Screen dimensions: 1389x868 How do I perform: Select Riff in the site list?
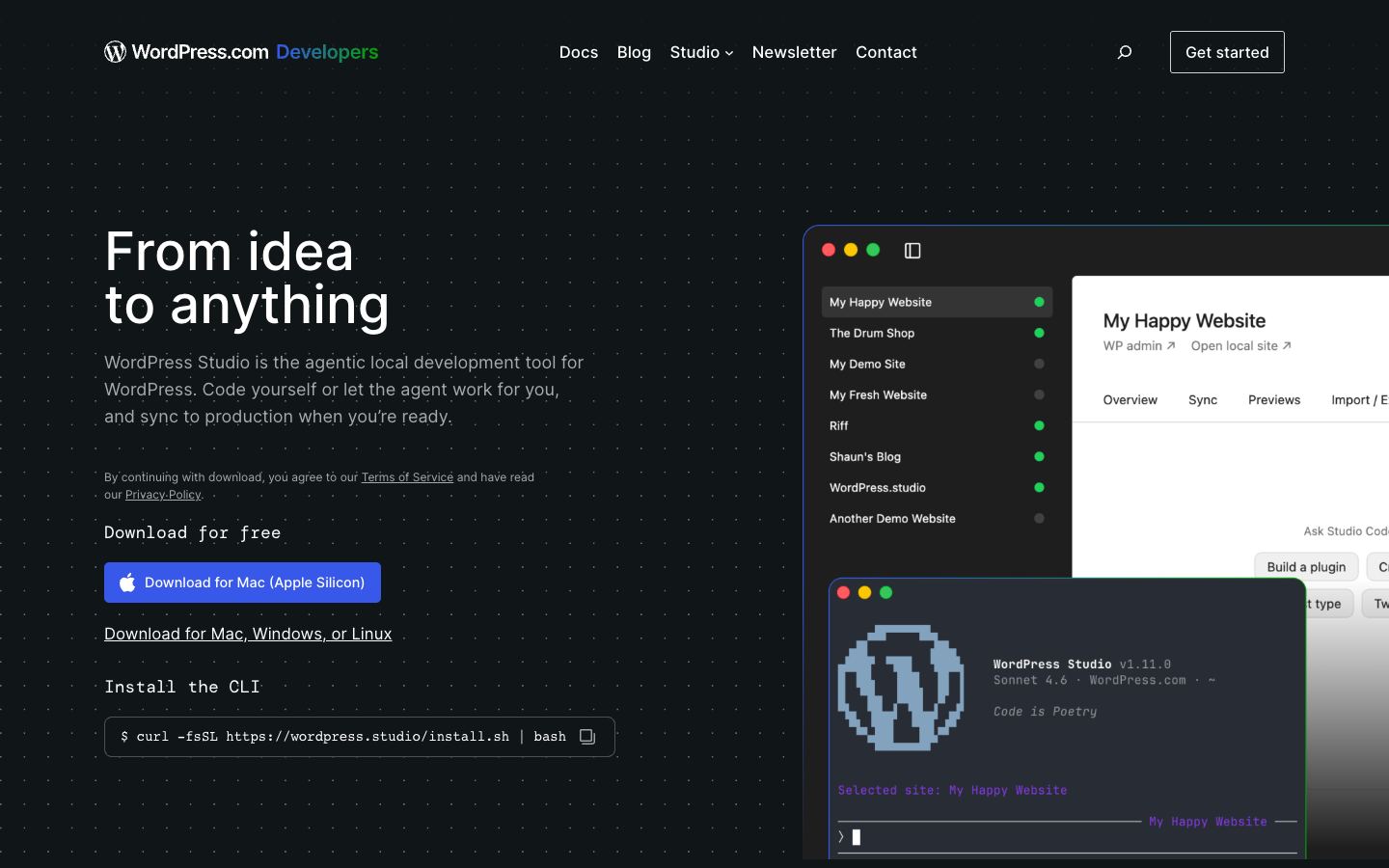(937, 425)
